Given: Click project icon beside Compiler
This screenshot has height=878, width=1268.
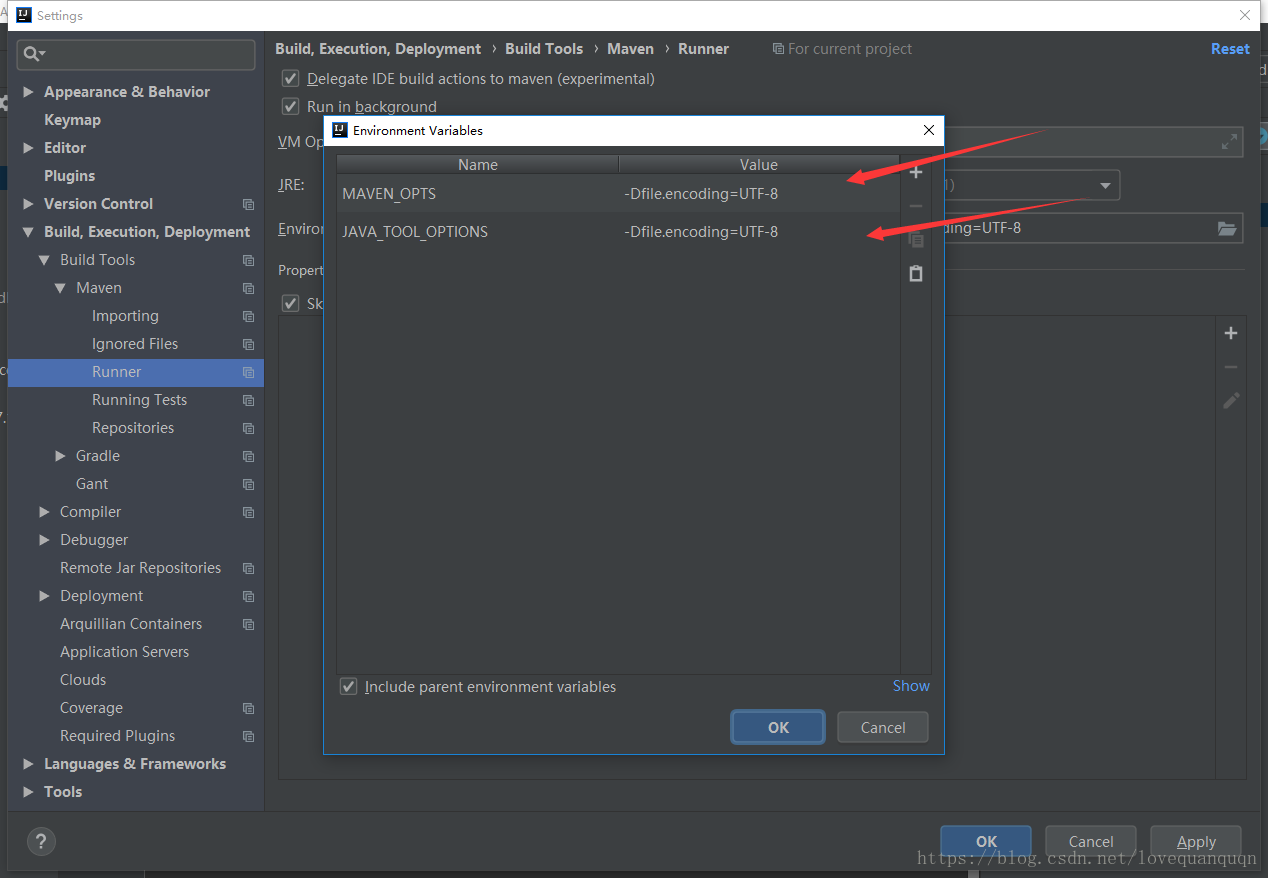Looking at the screenshot, I should pos(248,512).
